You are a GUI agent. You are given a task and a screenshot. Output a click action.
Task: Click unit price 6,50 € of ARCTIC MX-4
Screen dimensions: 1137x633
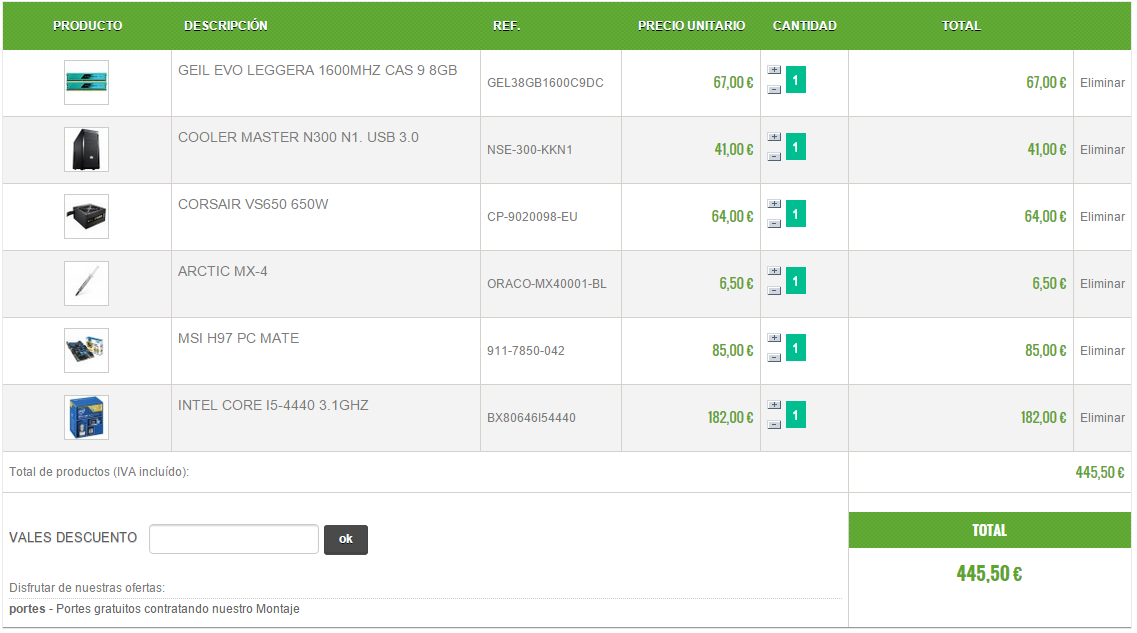(x=736, y=284)
